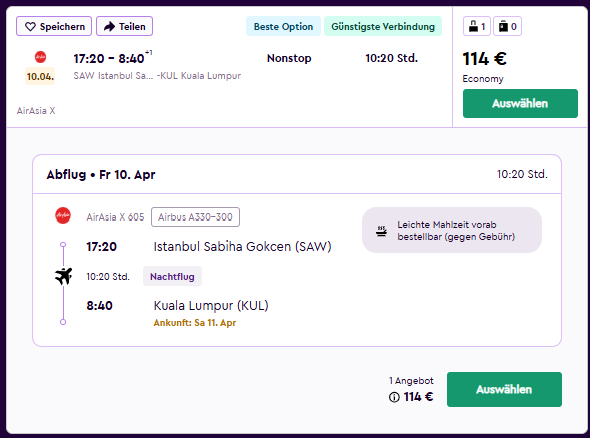Click the 10.04. date badge
Viewport: 590px width, 438px height.
tap(40, 76)
